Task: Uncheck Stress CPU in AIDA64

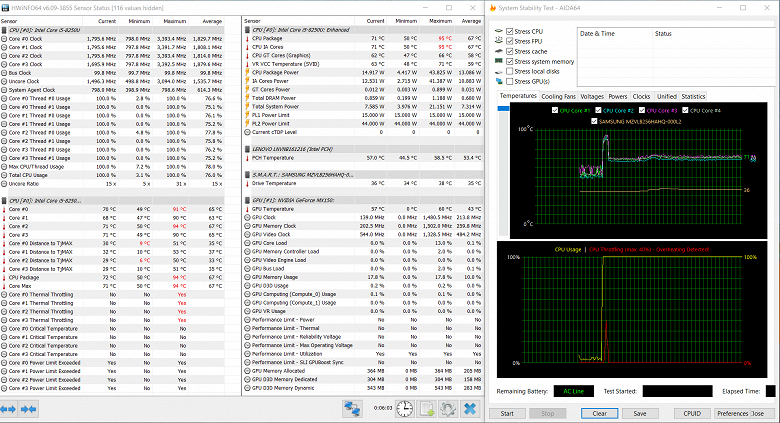Action: point(509,31)
